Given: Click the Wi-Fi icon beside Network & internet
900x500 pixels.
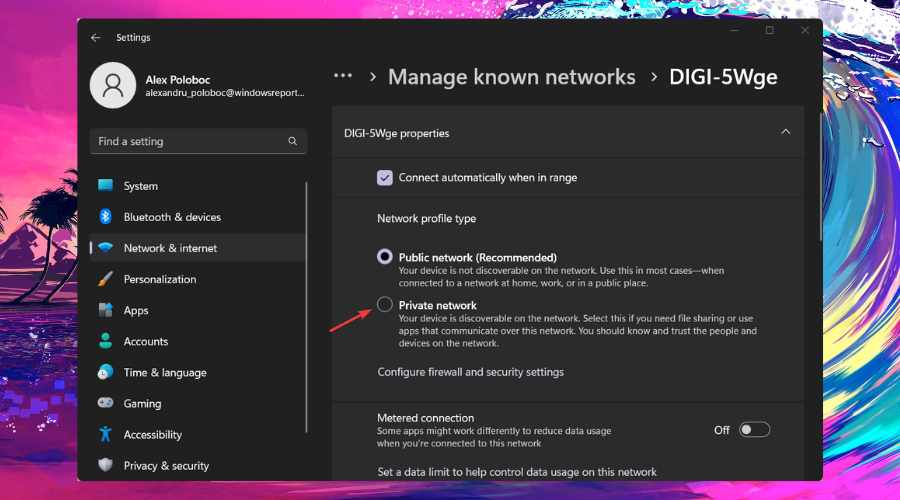Looking at the screenshot, I should [x=105, y=248].
